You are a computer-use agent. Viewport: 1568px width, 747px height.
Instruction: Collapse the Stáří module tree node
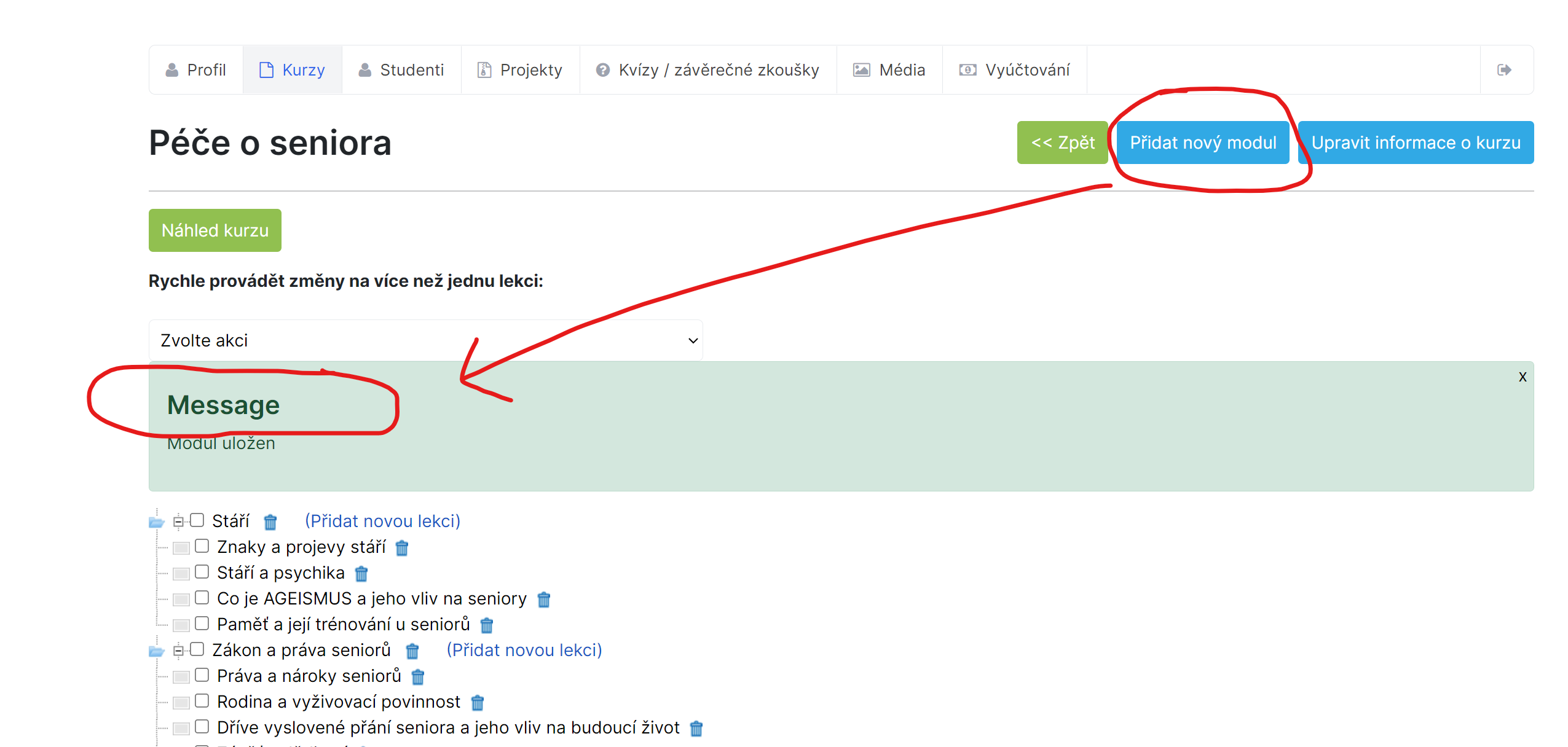(x=178, y=522)
